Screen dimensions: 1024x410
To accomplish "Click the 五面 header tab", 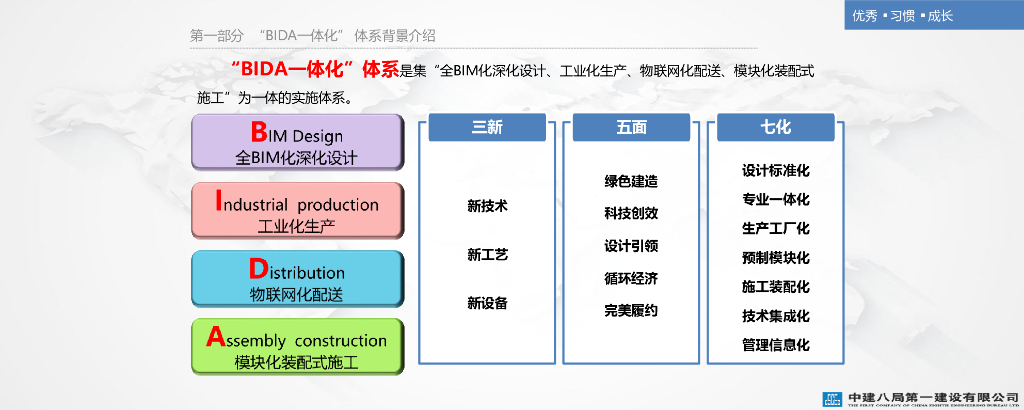I will point(631,127).
